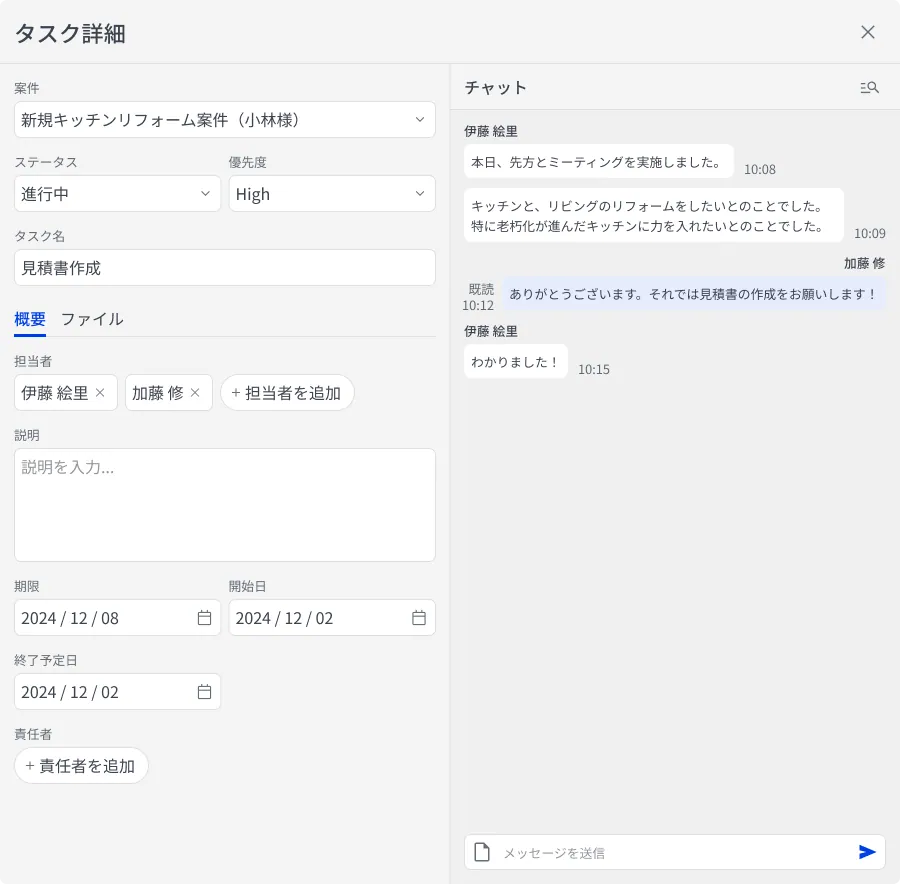Open calendar picker for 開始日

tap(419, 618)
